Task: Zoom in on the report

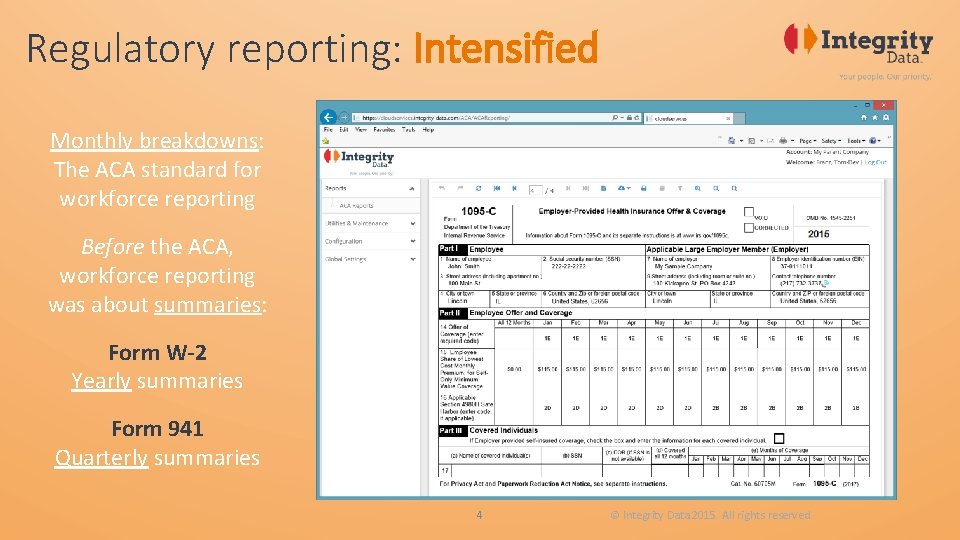Action: [698, 189]
